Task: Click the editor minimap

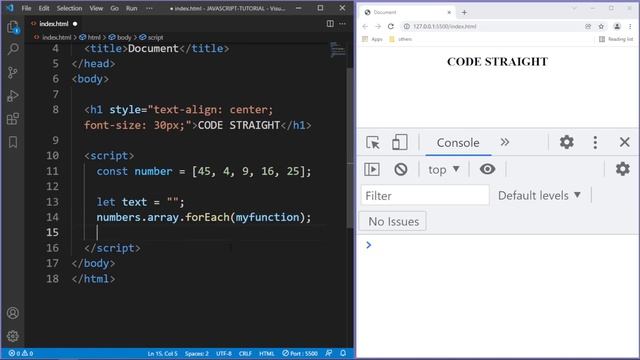Action: 338,49
